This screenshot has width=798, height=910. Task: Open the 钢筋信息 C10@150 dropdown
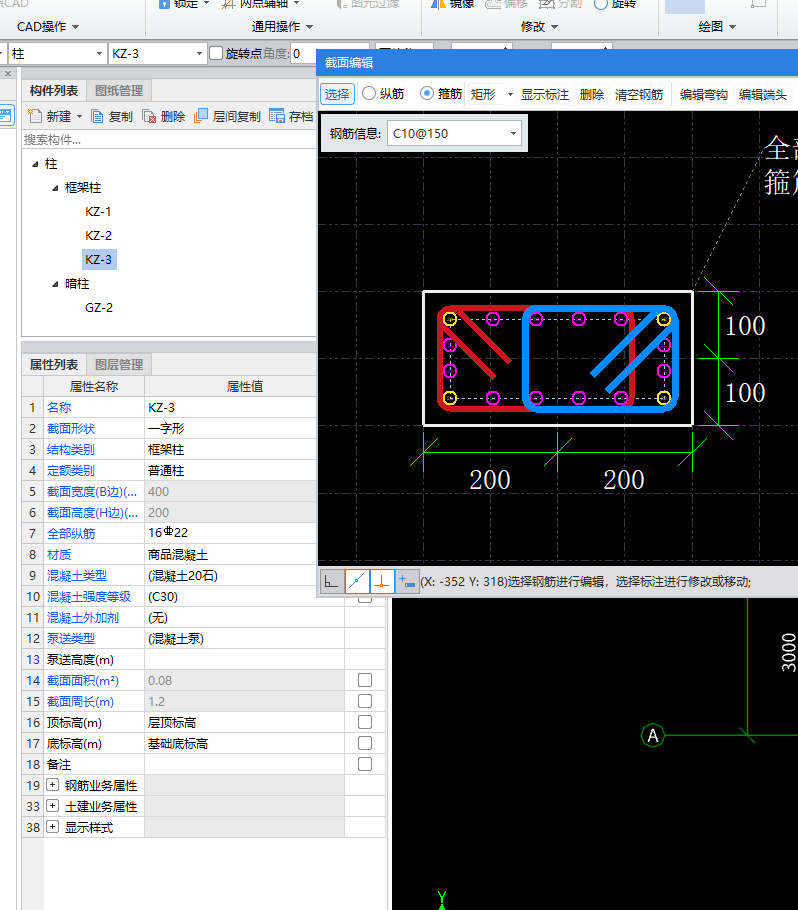pyautogui.click(x=513, y=133)
